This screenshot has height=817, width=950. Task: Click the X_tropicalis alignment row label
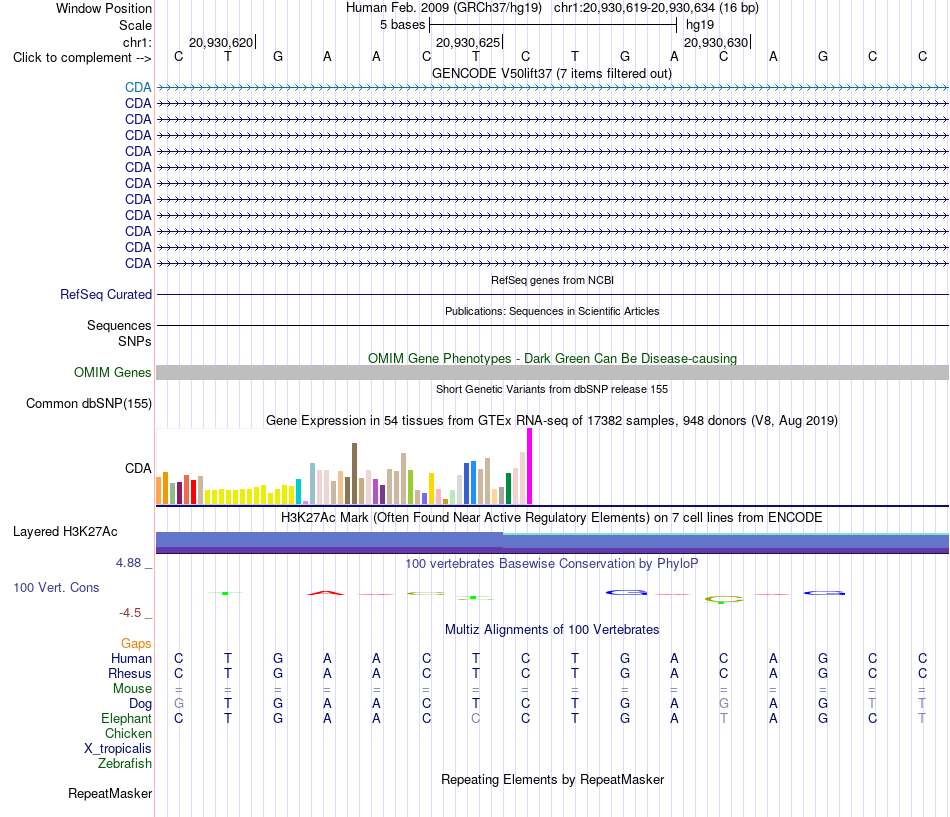[x=118, y=749]
